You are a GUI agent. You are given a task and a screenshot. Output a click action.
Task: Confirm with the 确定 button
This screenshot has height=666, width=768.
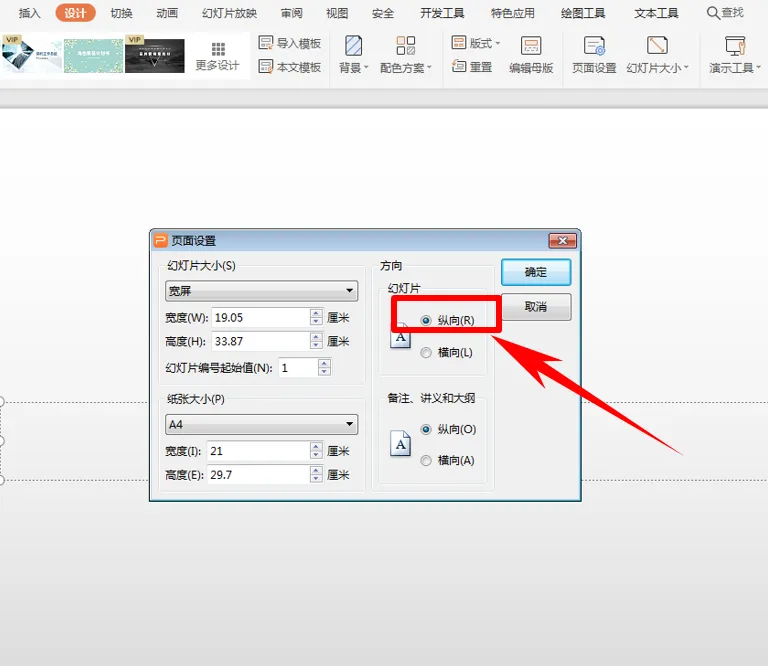[x=536, y=272]
